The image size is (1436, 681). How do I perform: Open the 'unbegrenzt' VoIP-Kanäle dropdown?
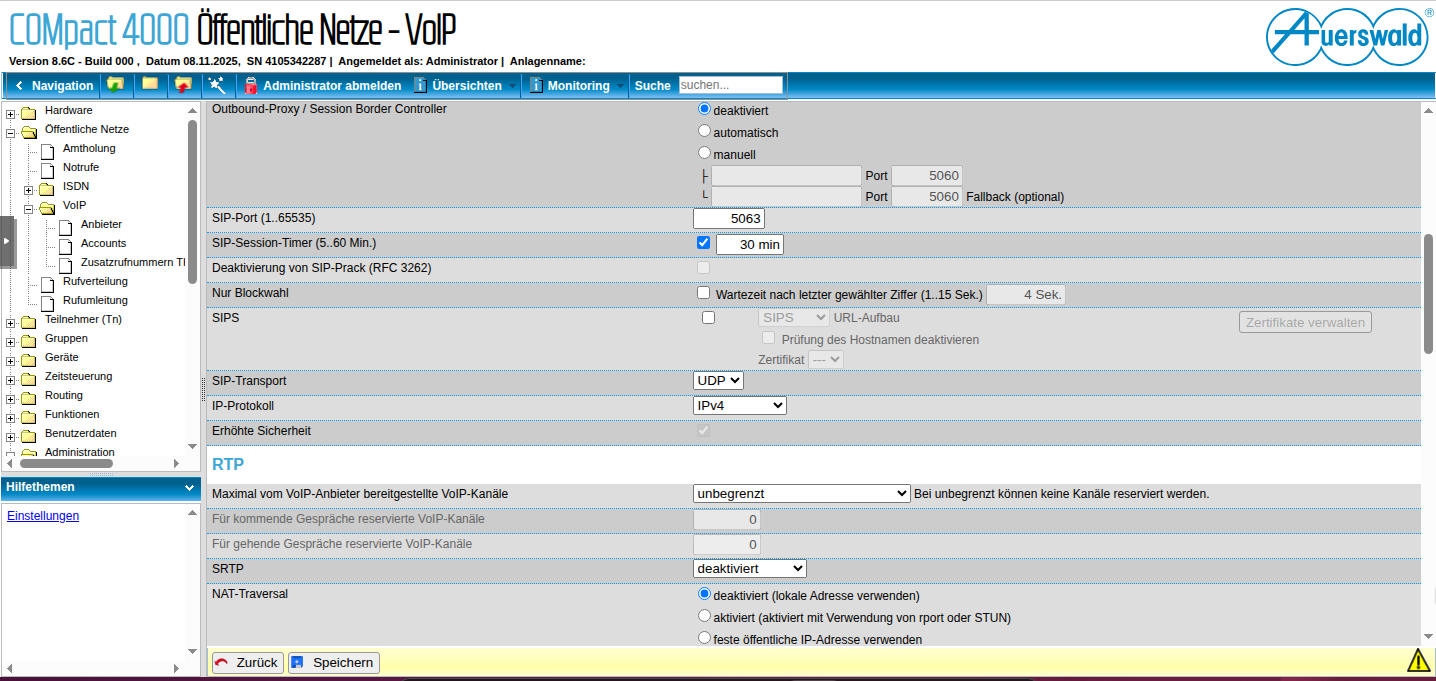point(801,493)
